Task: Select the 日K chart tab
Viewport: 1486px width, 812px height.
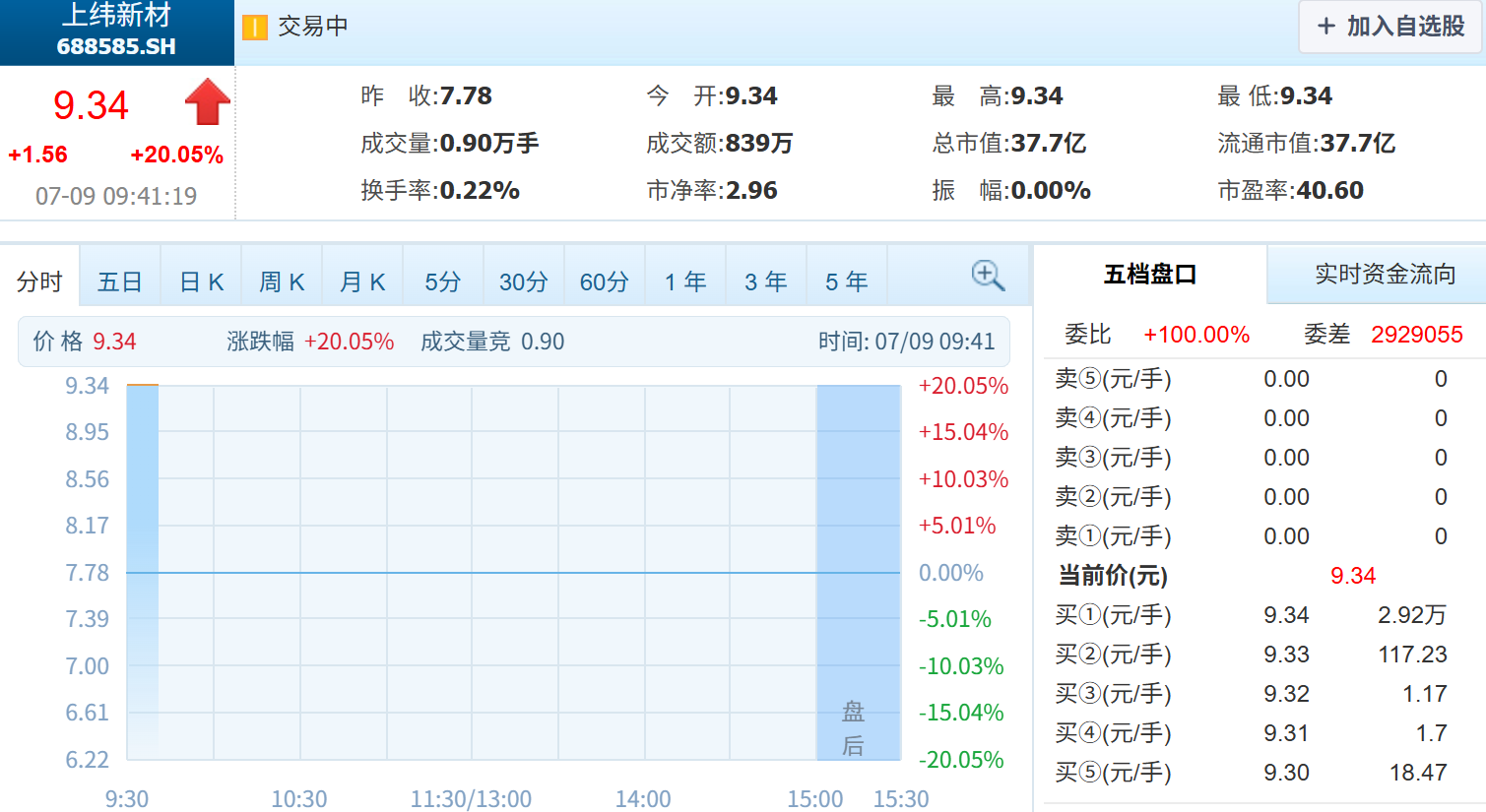Action: pos(201,282)
